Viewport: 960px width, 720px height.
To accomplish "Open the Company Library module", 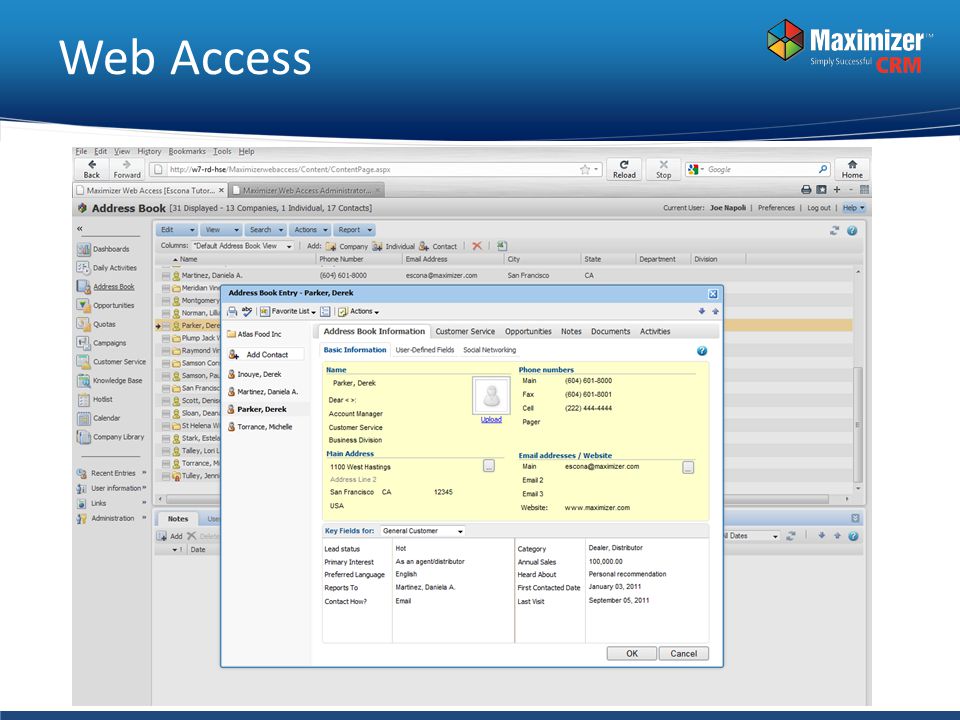I will click(x=111, y=437).
